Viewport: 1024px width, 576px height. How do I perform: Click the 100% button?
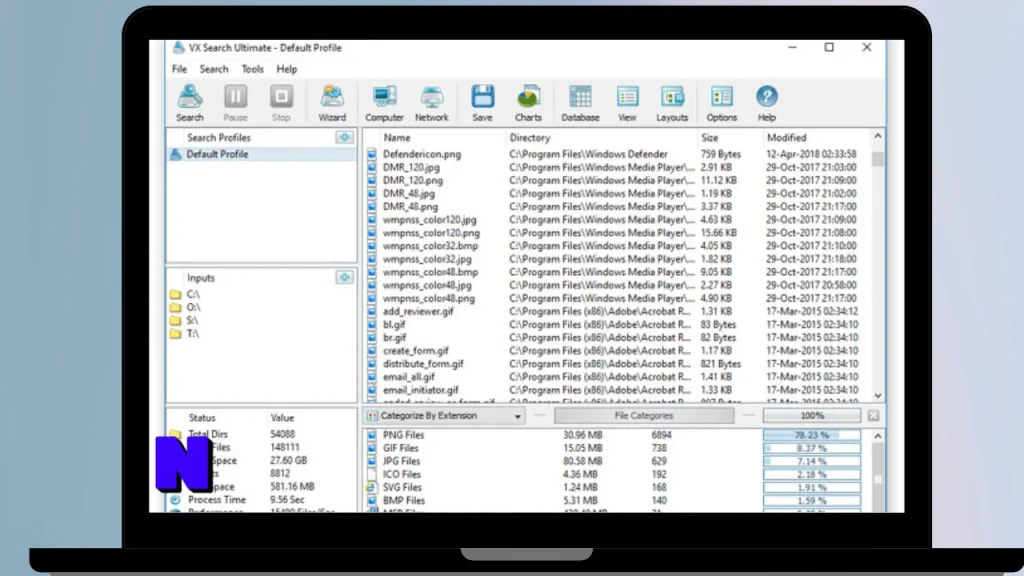pyautogui.click(x=812, y=415)
